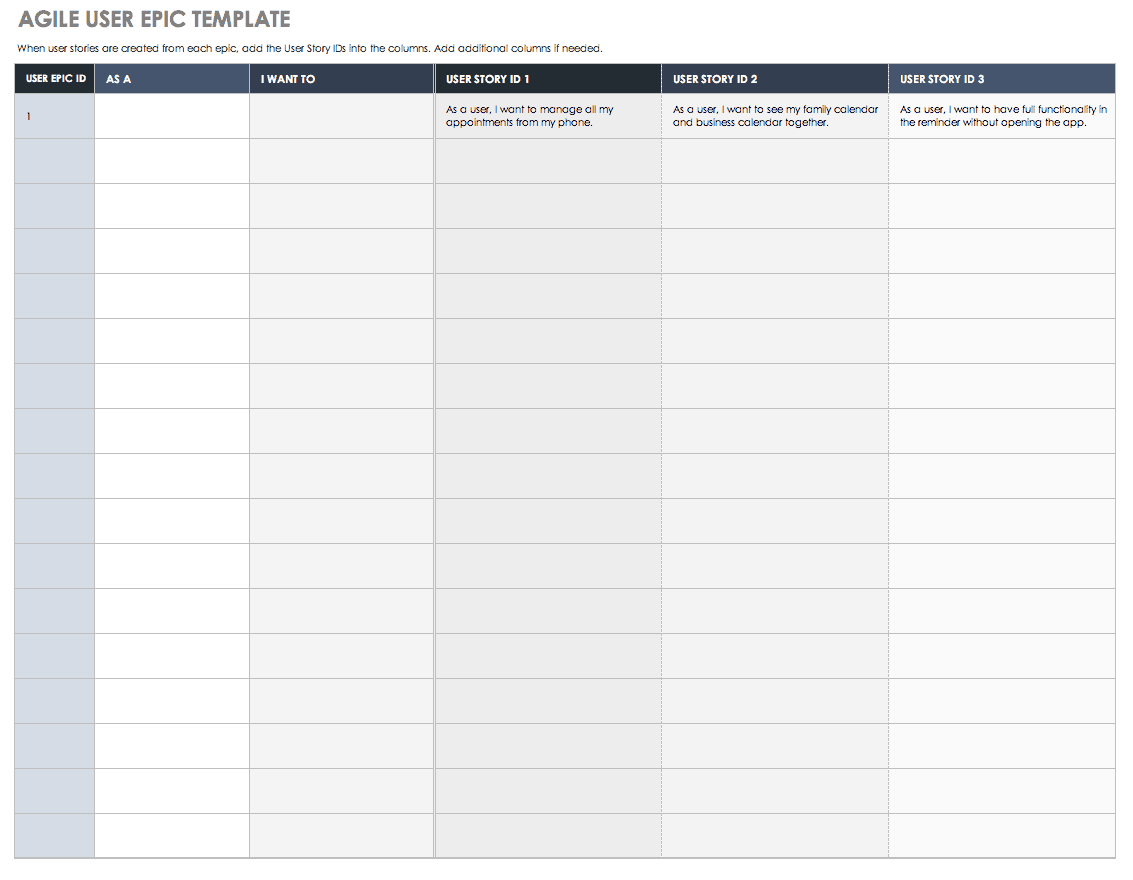This screenshot has width=1133, height=880.
Task: Click the I WANT TO column header
Action: point(341,79)
